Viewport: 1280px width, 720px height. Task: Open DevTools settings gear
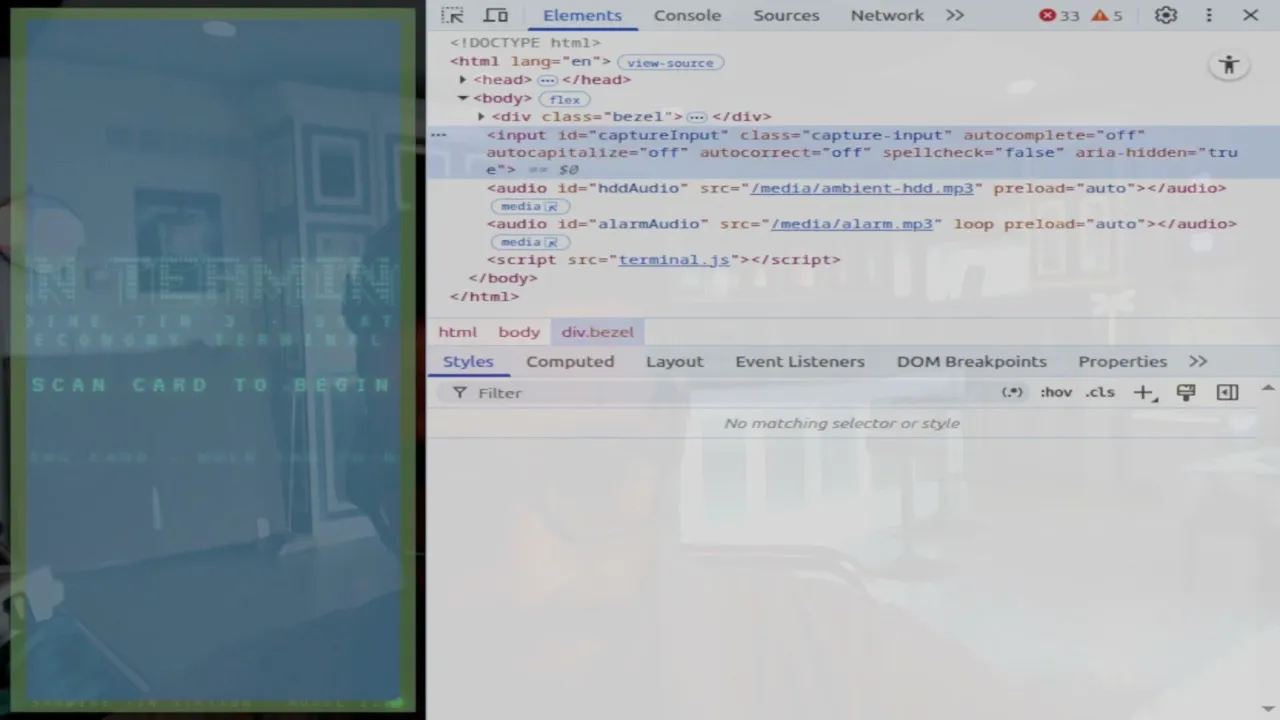1165,15
